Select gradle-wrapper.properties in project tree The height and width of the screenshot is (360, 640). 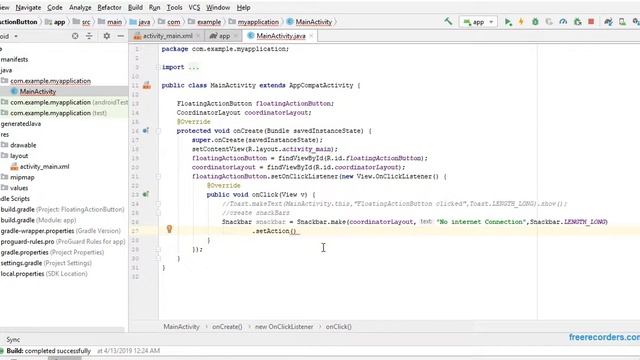pos(60,231)
